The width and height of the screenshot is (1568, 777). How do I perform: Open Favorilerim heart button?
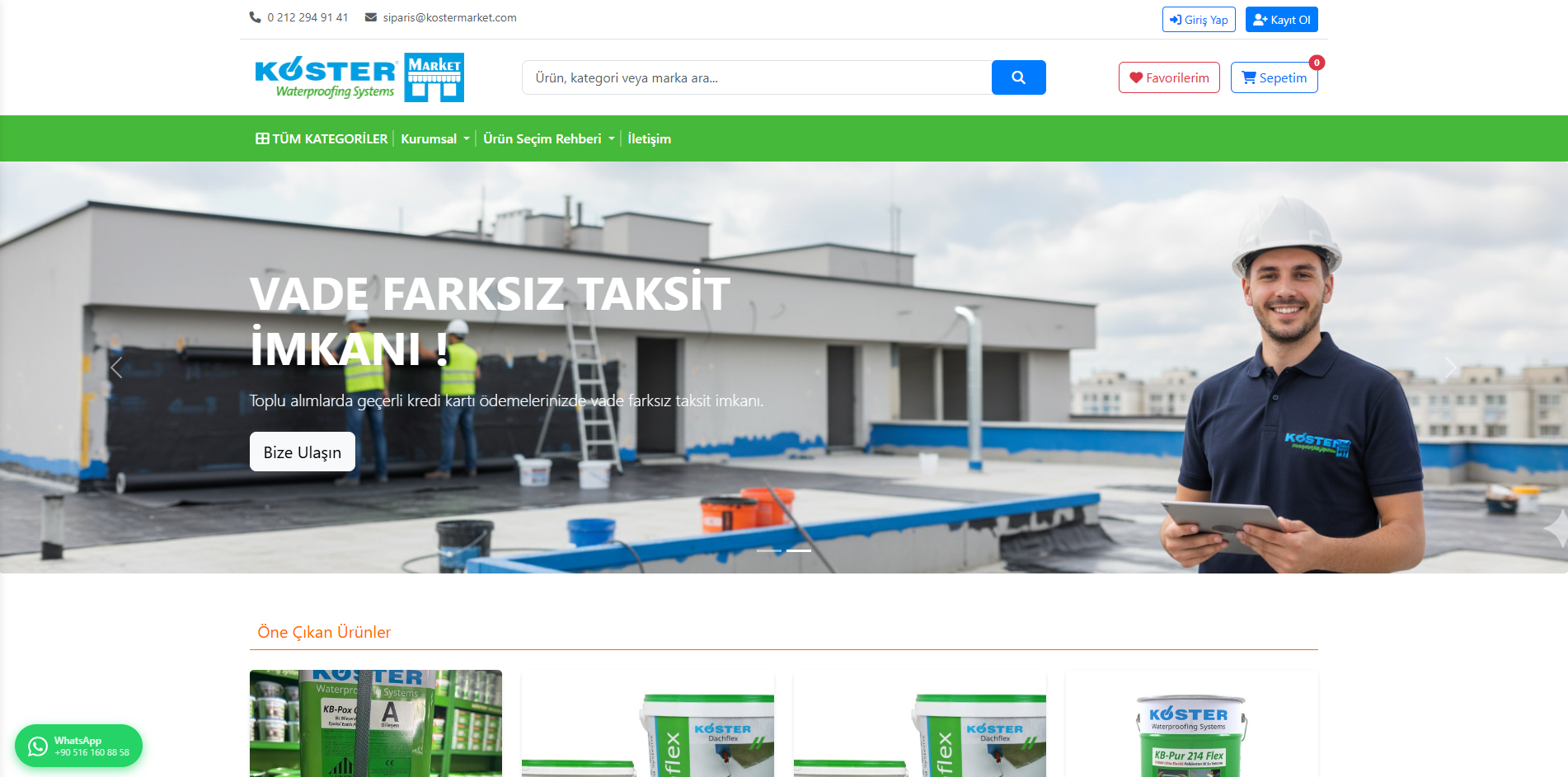click(1168, 77)
